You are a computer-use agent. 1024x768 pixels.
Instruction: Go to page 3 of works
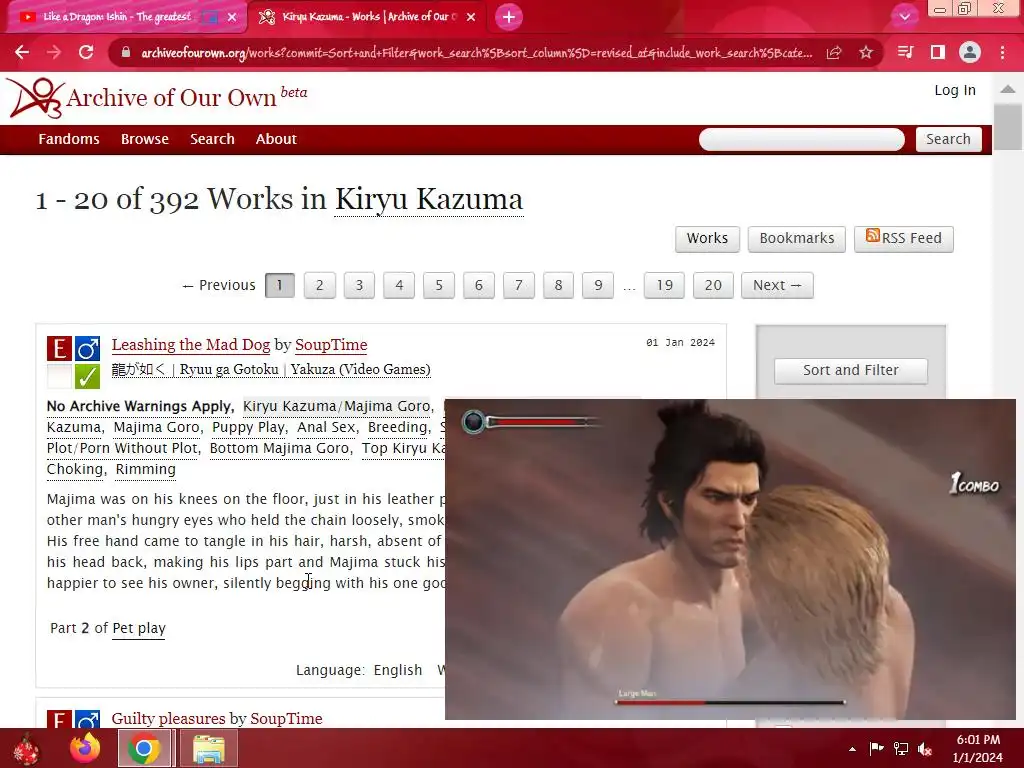click(x=359, y=285)
